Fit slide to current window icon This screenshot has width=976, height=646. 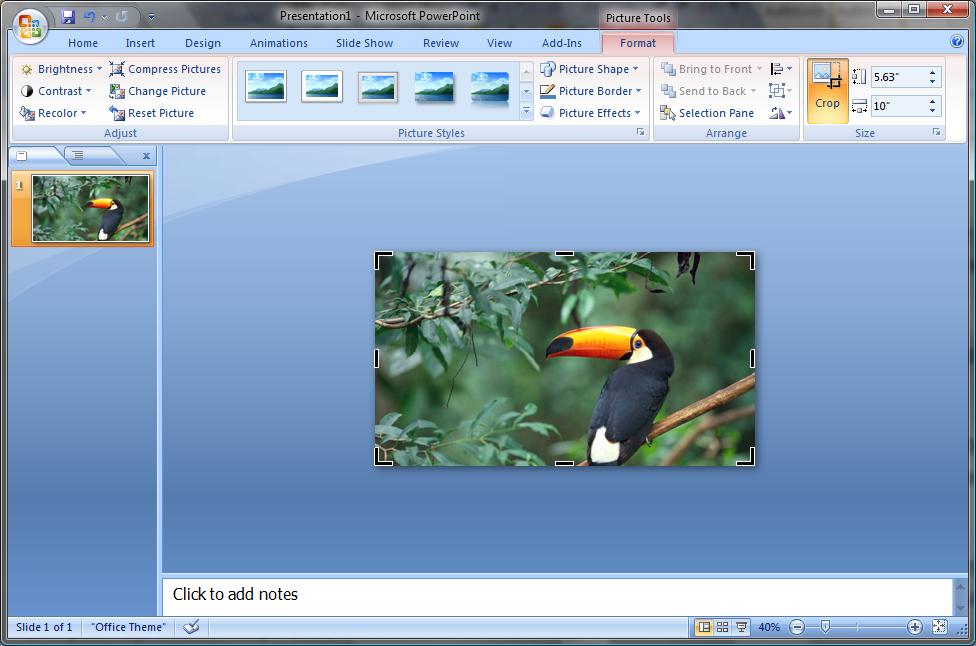coord(939,627)
